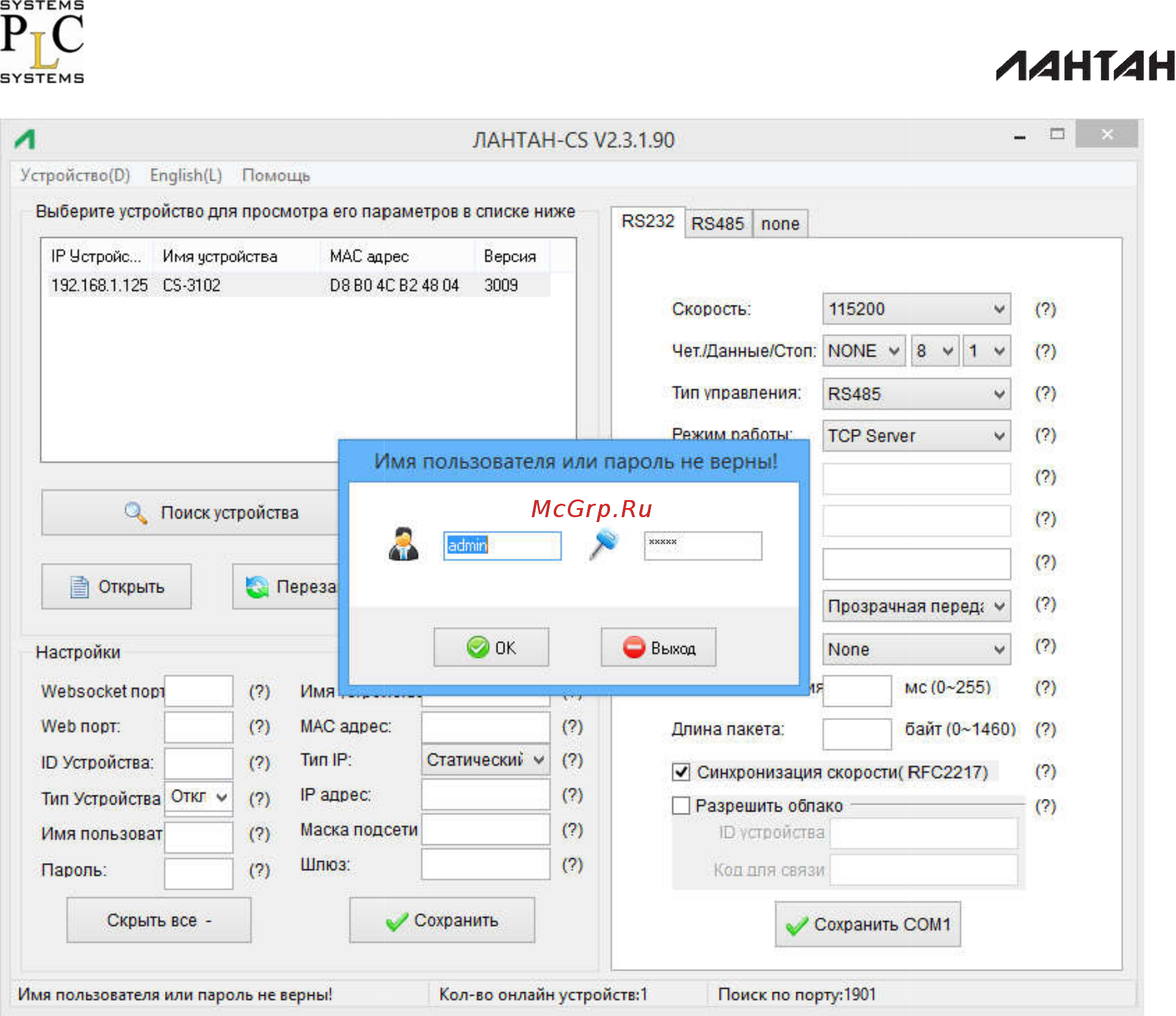
Task: Click the help (?) beside IP адрес field
Action: point(572,795)
